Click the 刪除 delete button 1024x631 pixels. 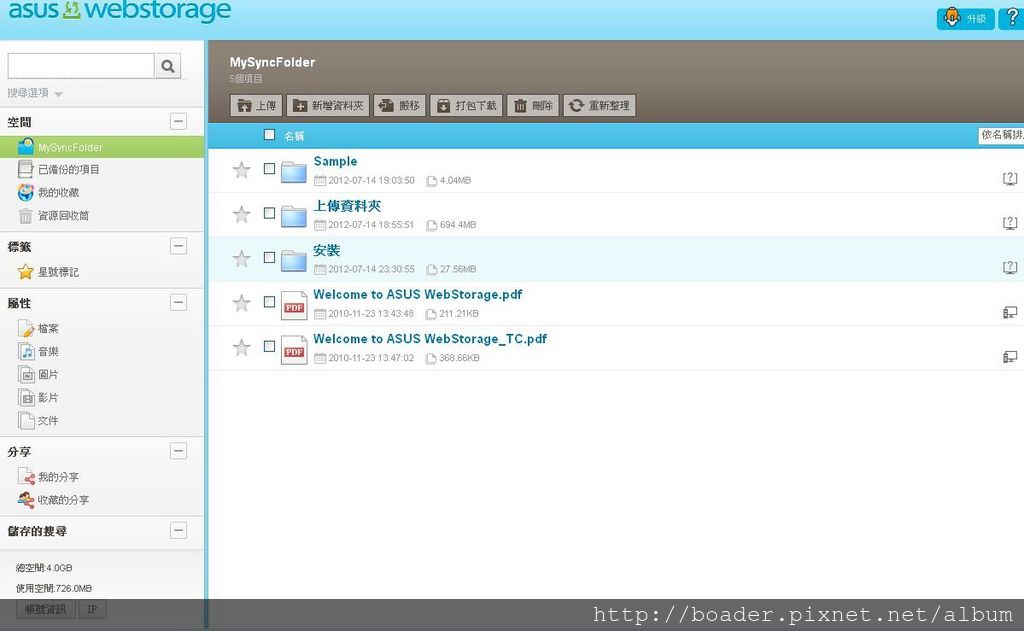point(533,105)
